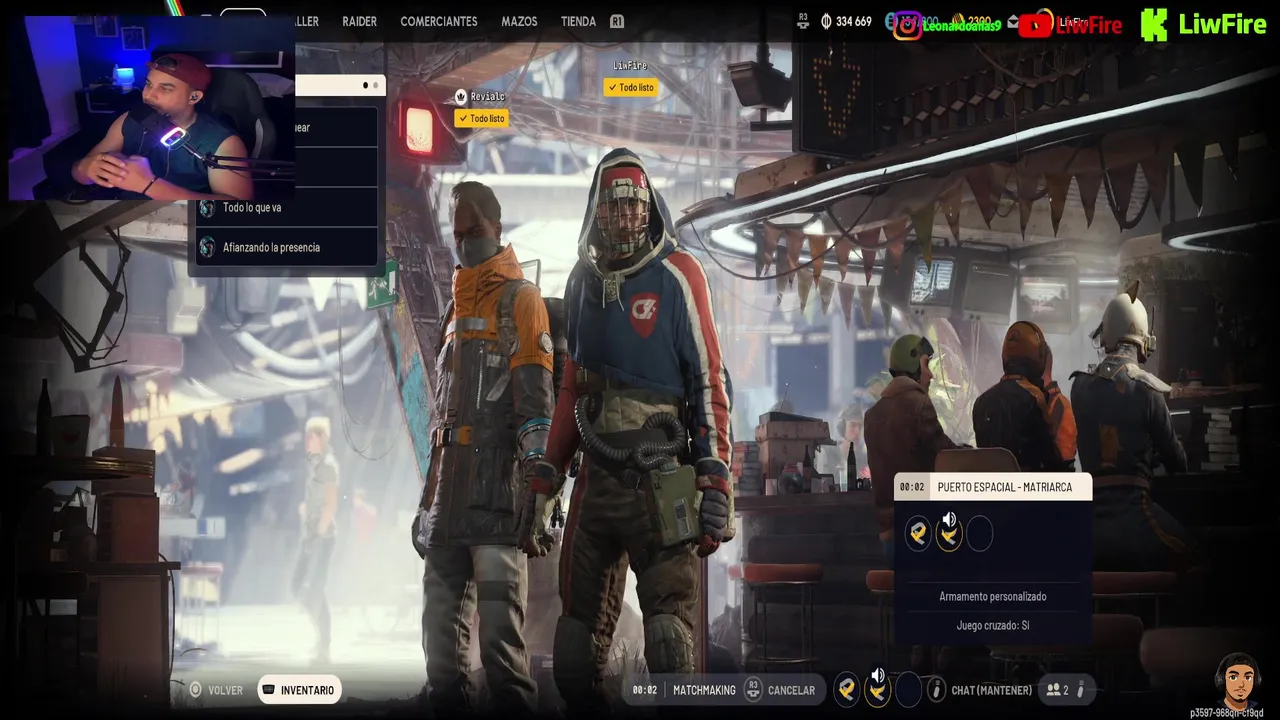Click Armamento personalizado text
This screenshot has width=1280, height=720.
click(993, 596)
